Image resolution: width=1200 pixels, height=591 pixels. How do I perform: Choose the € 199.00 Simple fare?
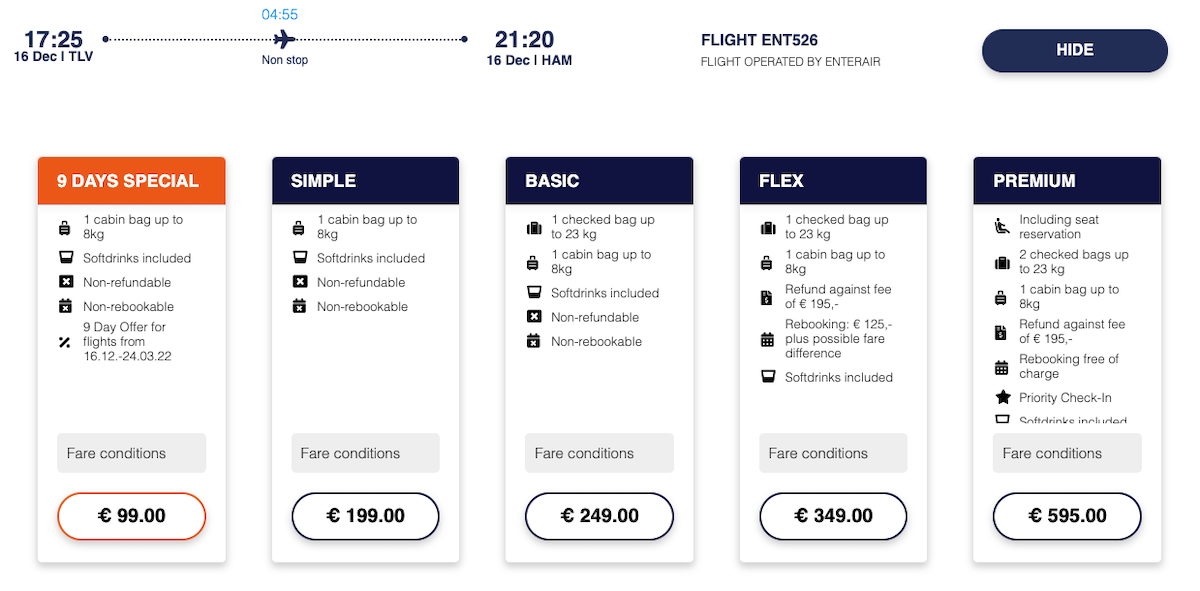[366, 516]
